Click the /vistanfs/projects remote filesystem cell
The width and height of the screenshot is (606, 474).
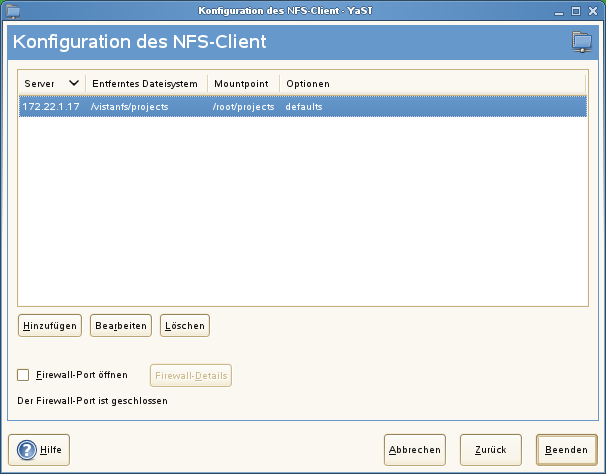129,107
